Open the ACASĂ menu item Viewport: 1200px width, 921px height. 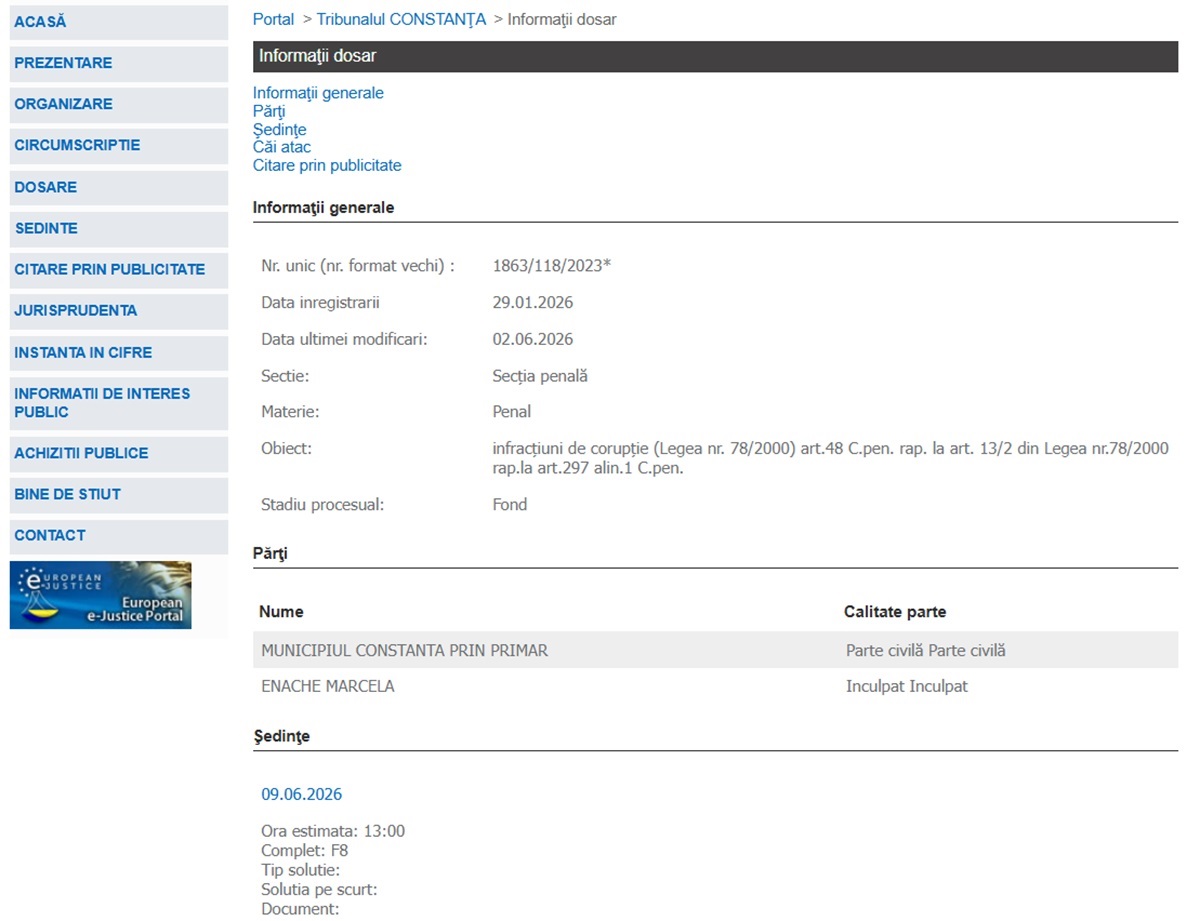coord(119,22)
